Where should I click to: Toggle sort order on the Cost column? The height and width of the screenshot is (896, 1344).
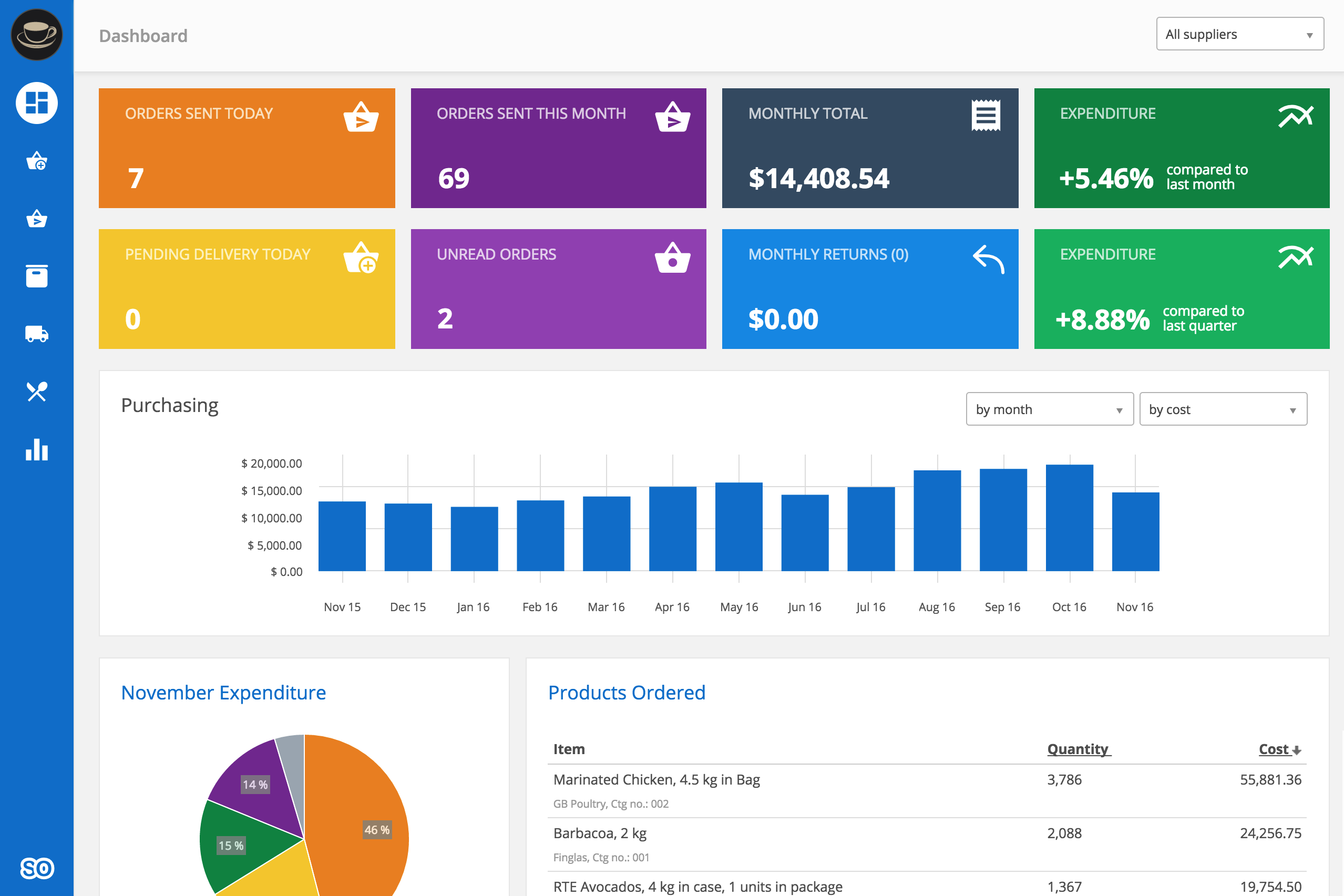click(1279, 749)
